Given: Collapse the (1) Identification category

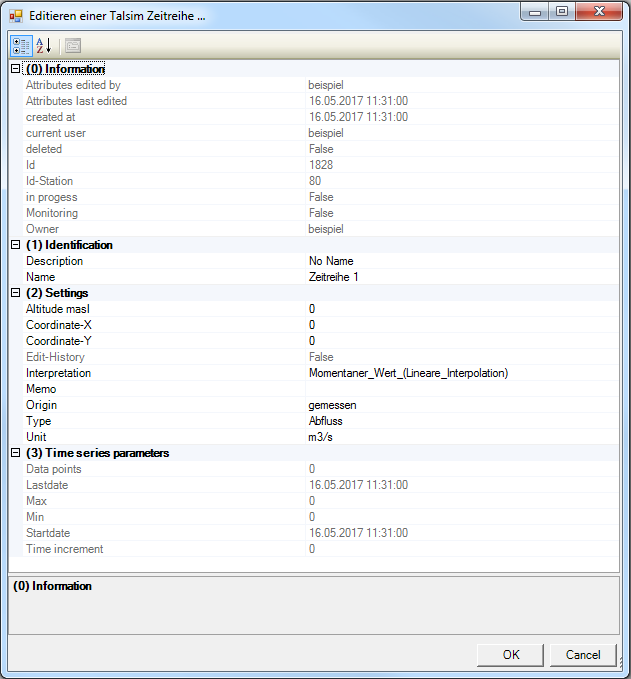Looking at the screenshot, I should coord(15,245).
